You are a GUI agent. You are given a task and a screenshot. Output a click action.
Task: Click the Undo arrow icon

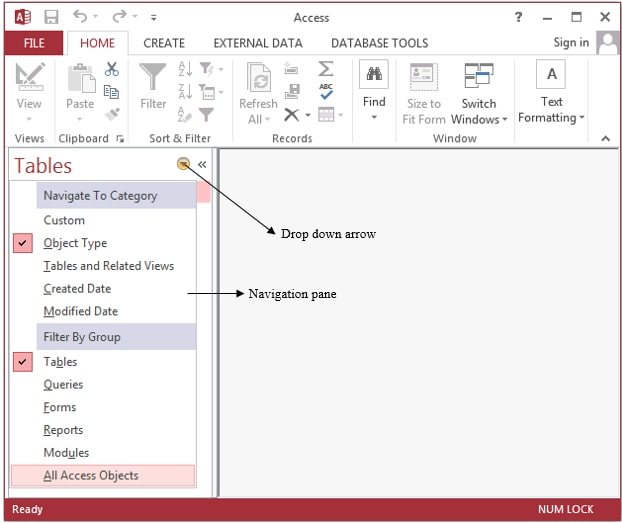81,16
